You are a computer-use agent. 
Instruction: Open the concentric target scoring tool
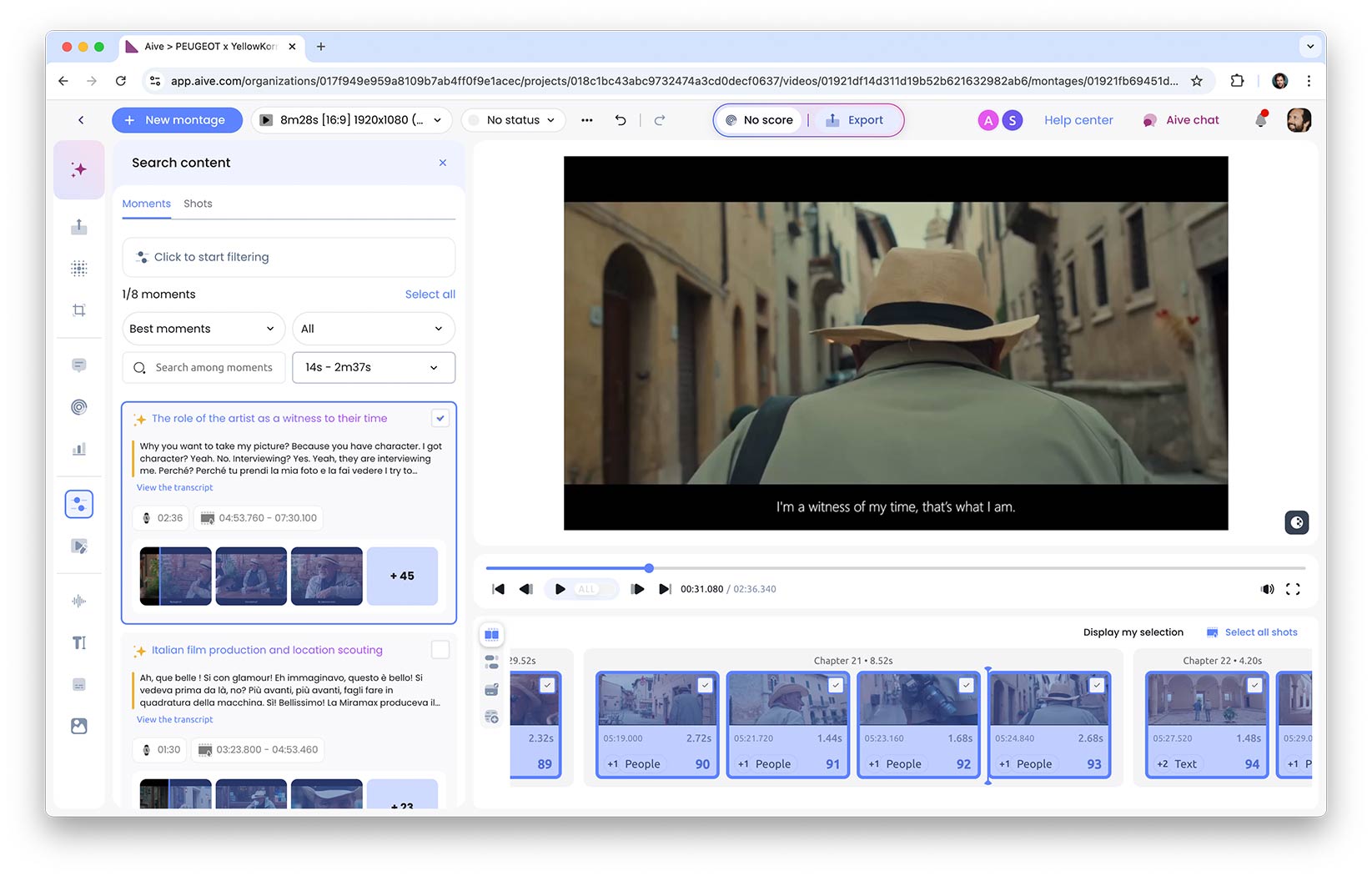pos(79,407)
